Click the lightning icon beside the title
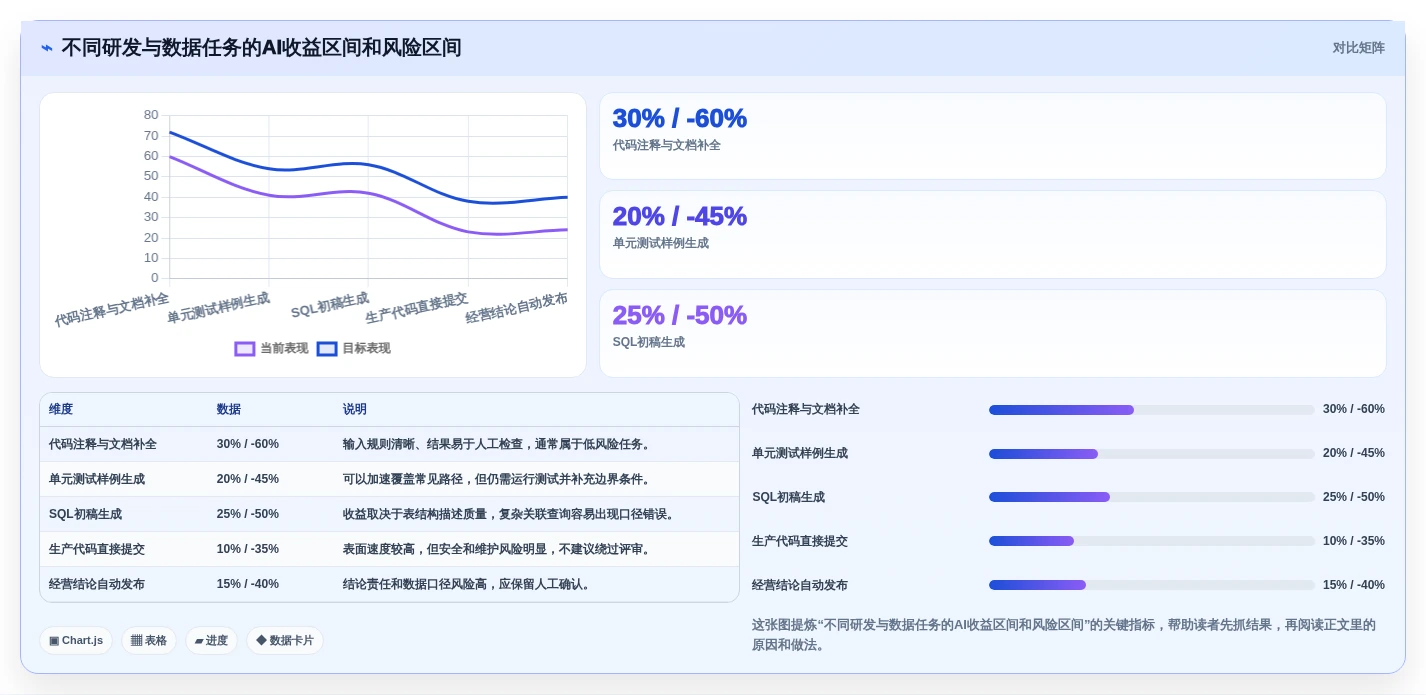 point(47,48)
